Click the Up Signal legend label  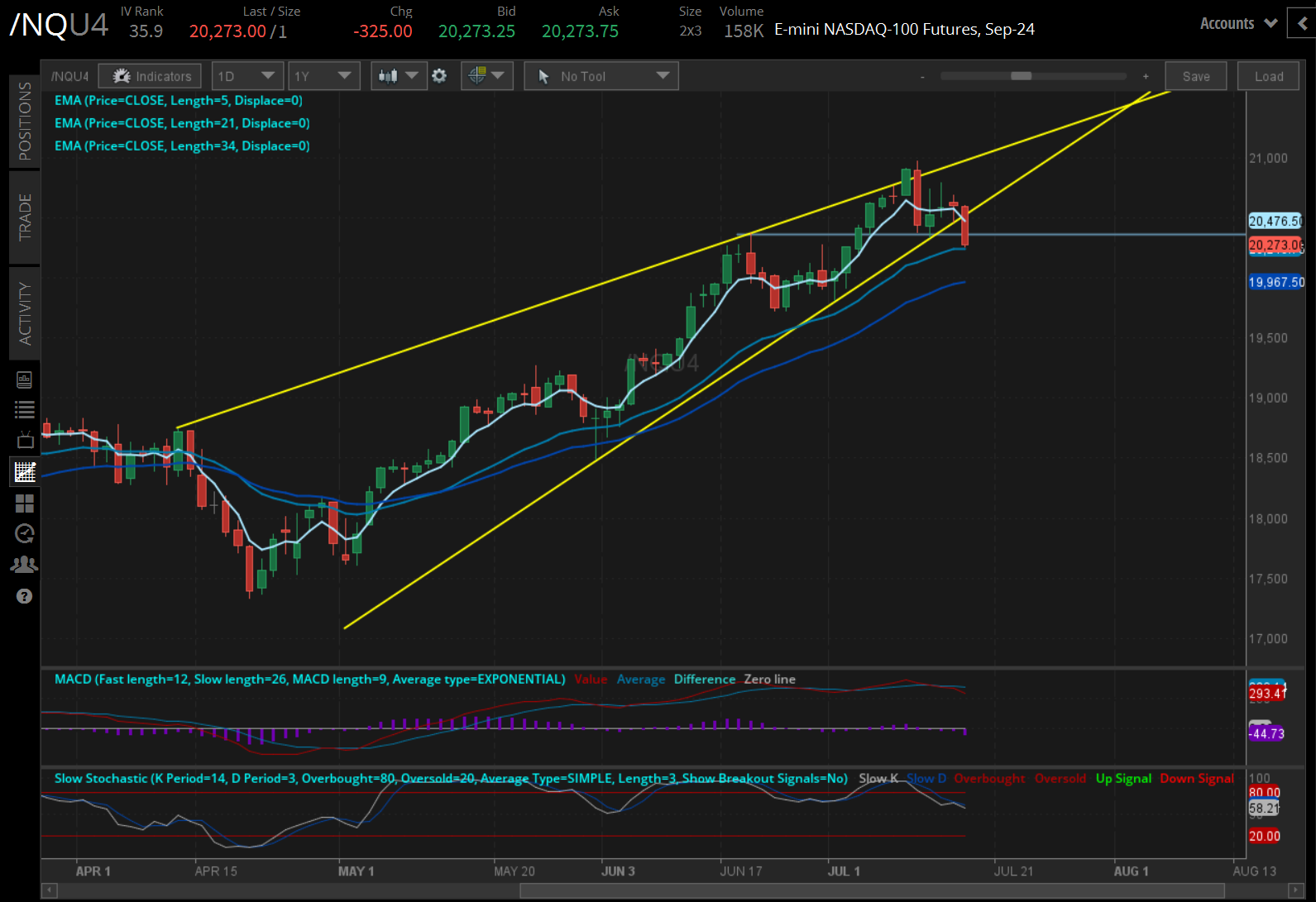(x=1123, y=778)
